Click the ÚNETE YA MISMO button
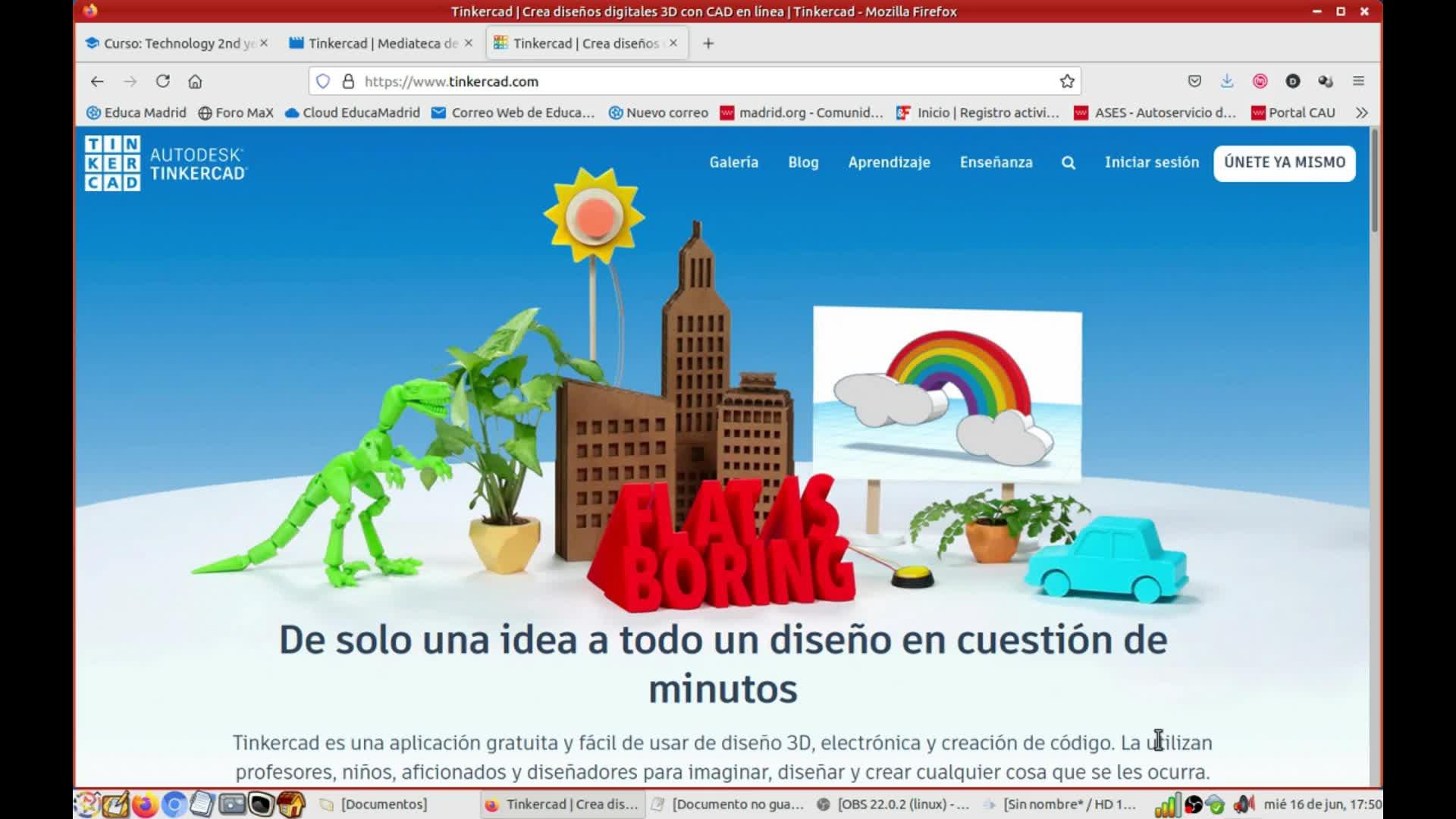This screenshot has width=1456, height=819. coord(1284,162)
